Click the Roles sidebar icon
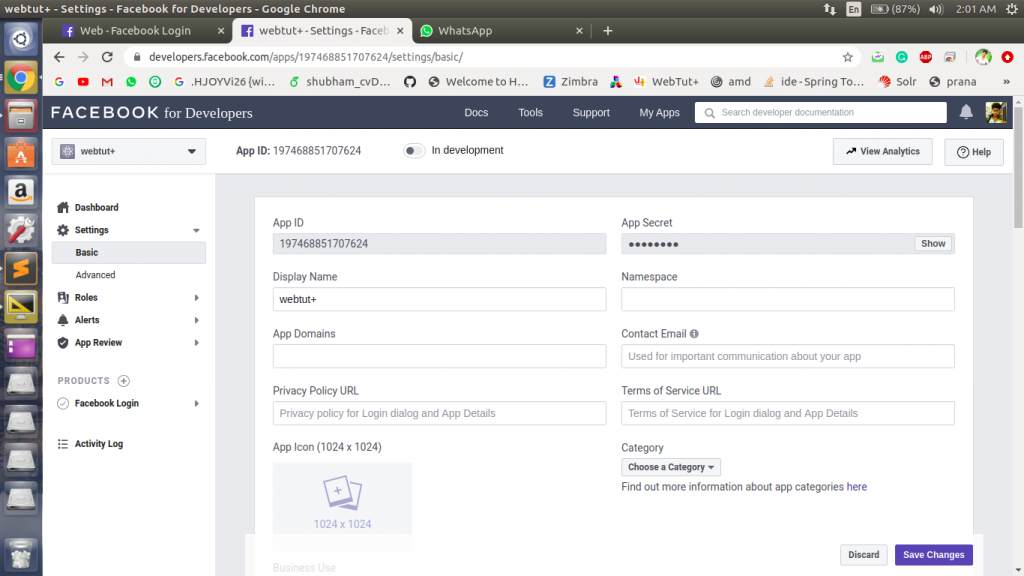Screen dimensions: 1024x576 click(63, 297)
